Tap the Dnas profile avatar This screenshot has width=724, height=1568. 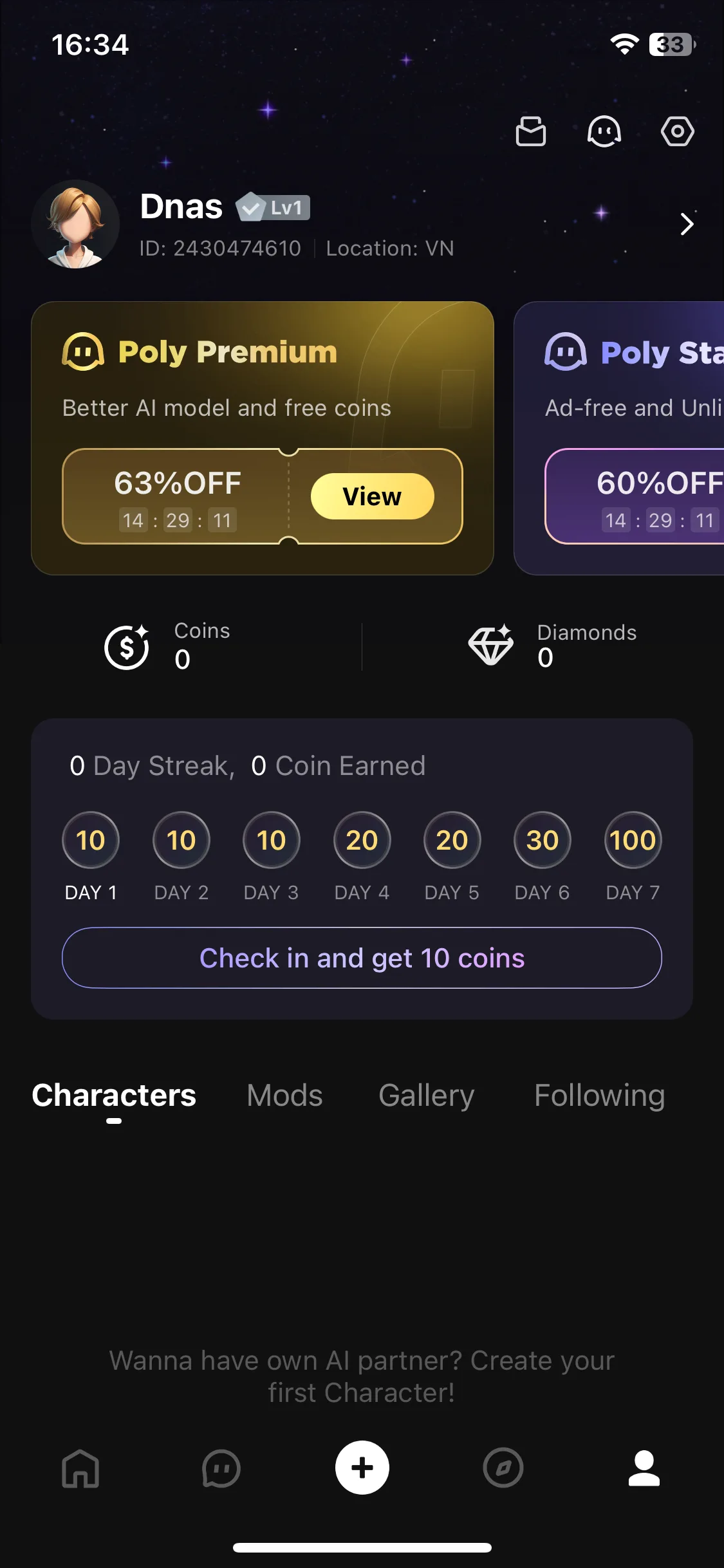tap(76, 224)
